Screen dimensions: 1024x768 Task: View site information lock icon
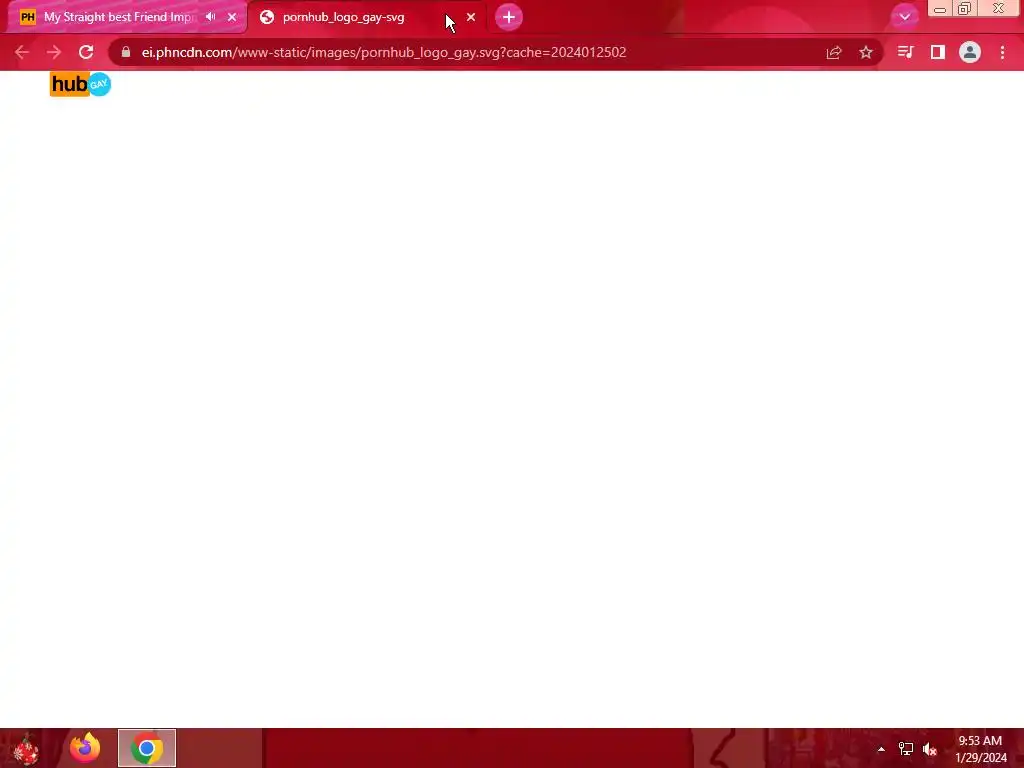126,52
